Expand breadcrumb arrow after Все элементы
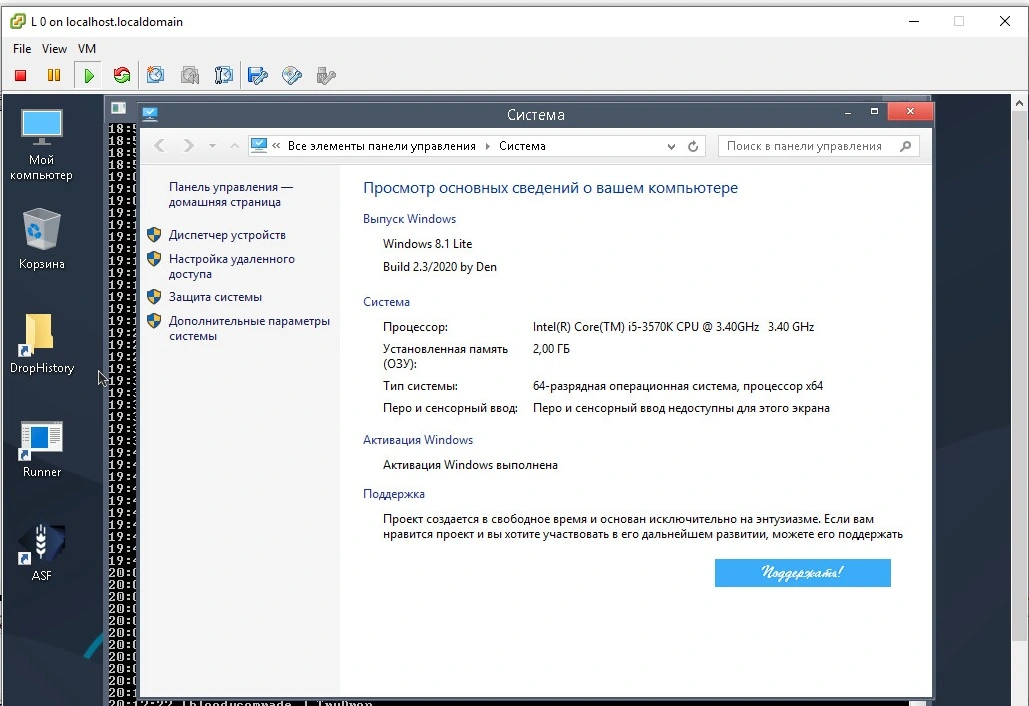Viewport: 1029px width, 706px height. tap(488, 146)
